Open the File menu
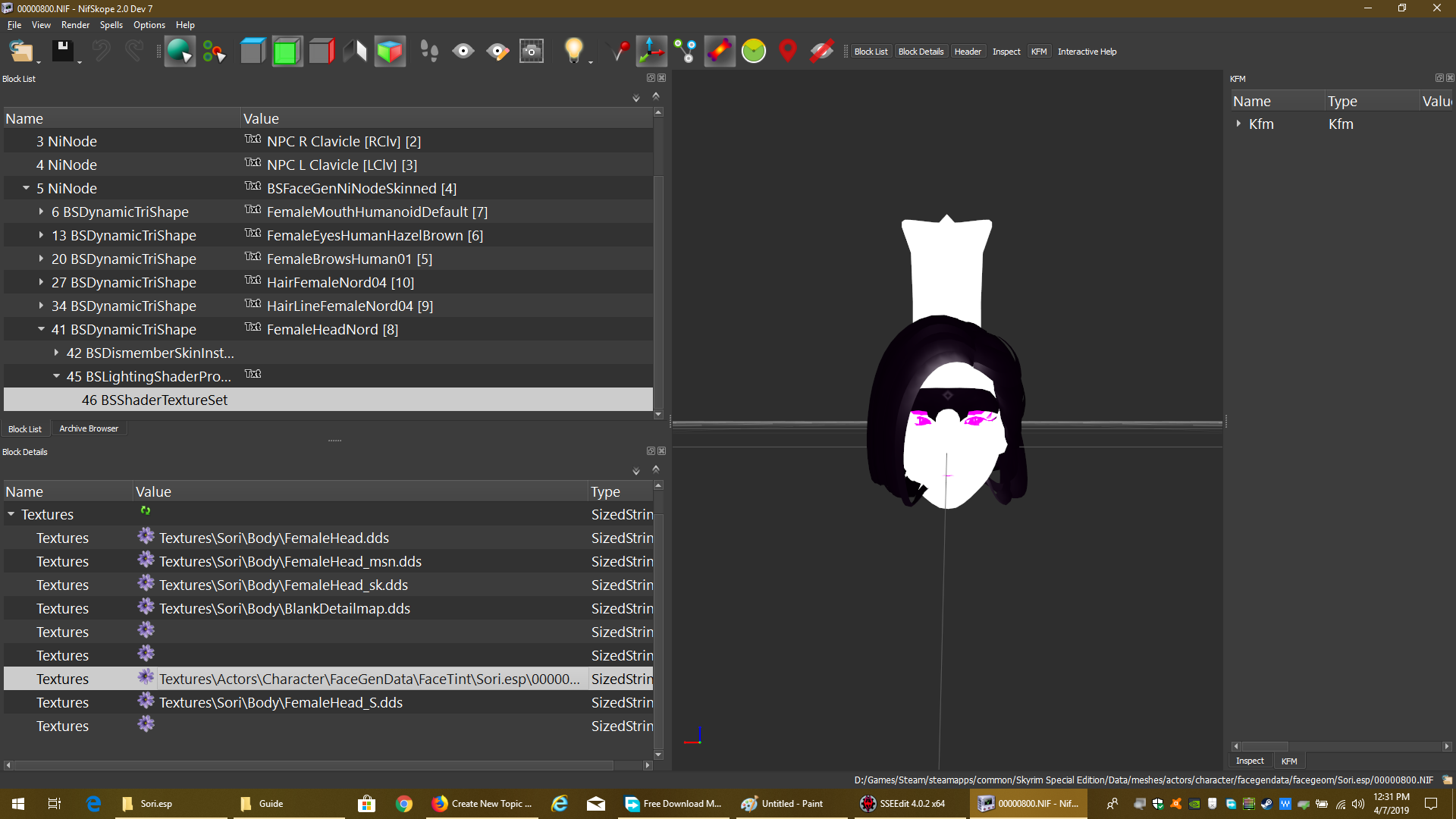The width and height of the screenshot is (1456, 819). pos(14,25)
